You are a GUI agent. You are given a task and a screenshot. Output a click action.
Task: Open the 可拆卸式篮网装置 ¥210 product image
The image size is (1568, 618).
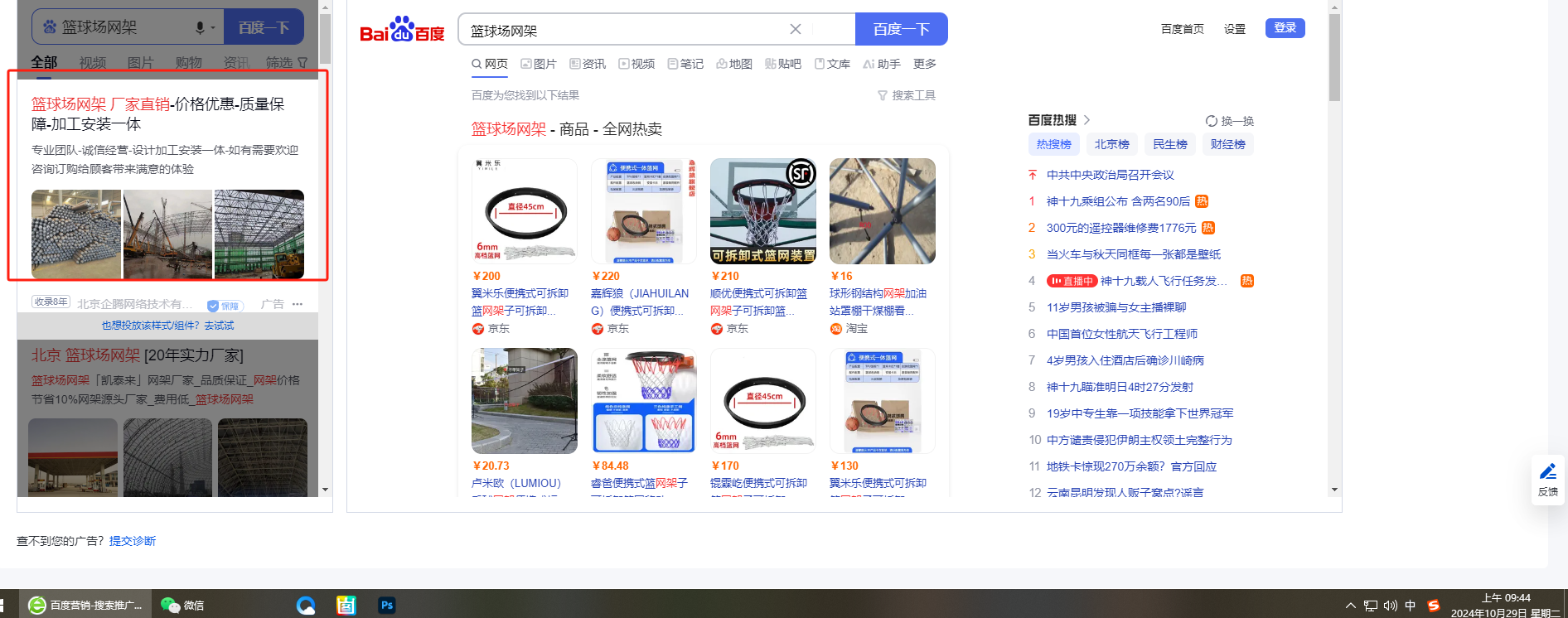coord(763,211)
